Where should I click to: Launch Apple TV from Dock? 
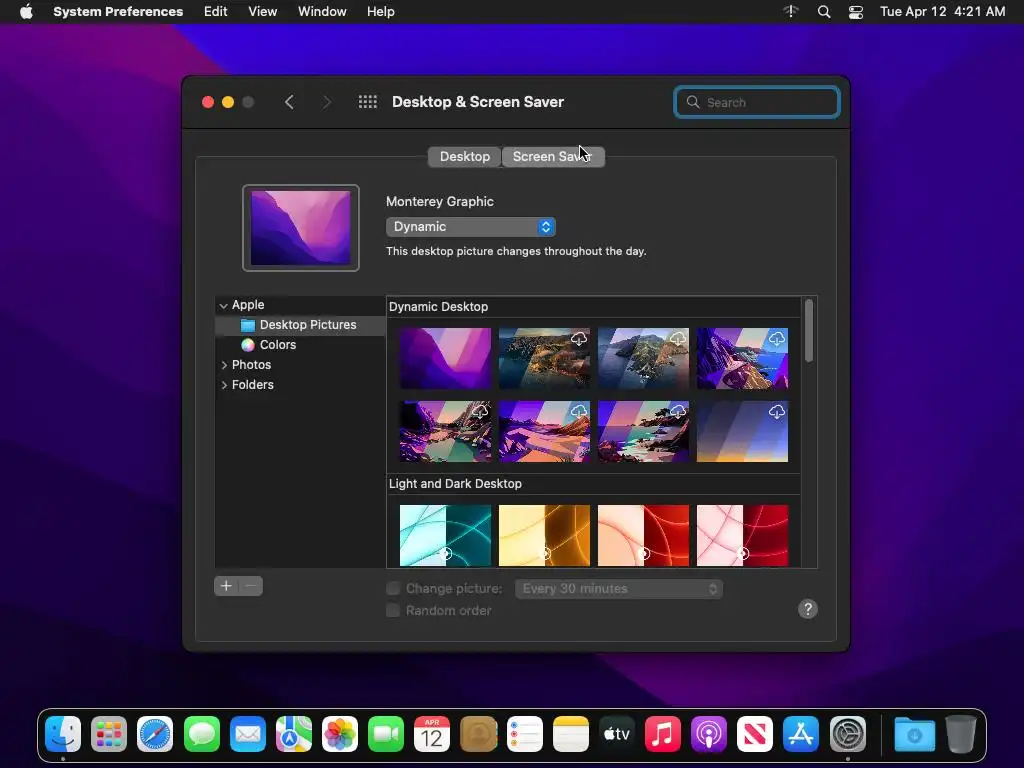616,734
